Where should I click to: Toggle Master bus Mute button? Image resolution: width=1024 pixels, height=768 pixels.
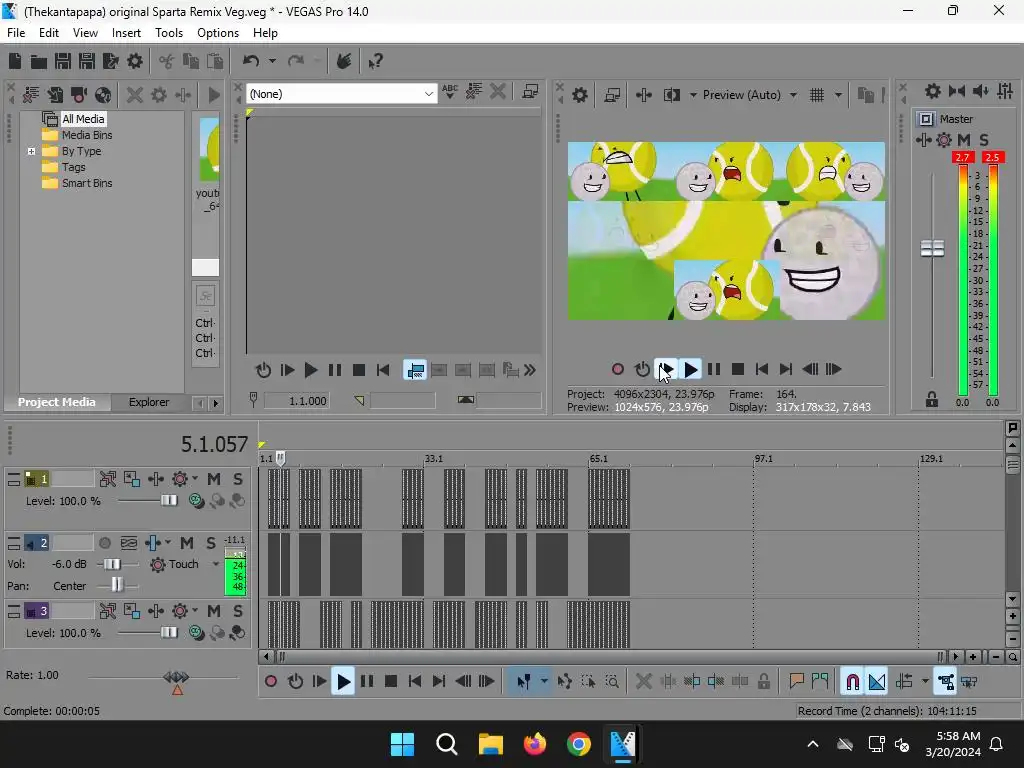coord(963,140)
